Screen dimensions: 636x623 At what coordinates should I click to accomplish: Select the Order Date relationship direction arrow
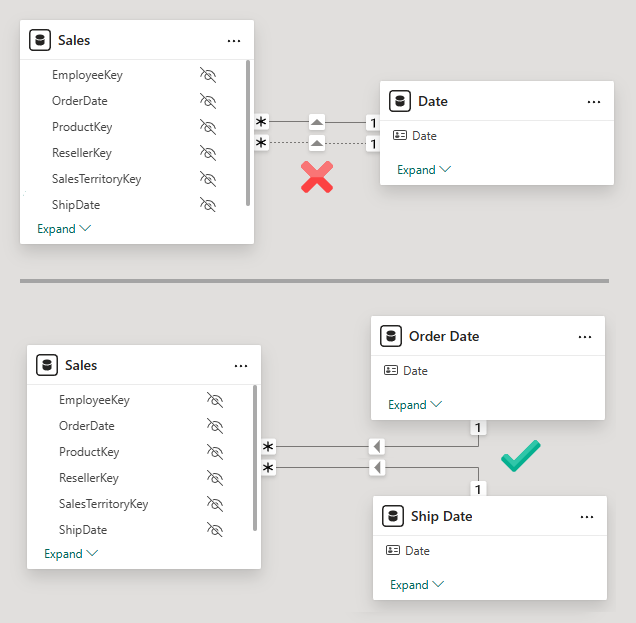click(377, 447)
